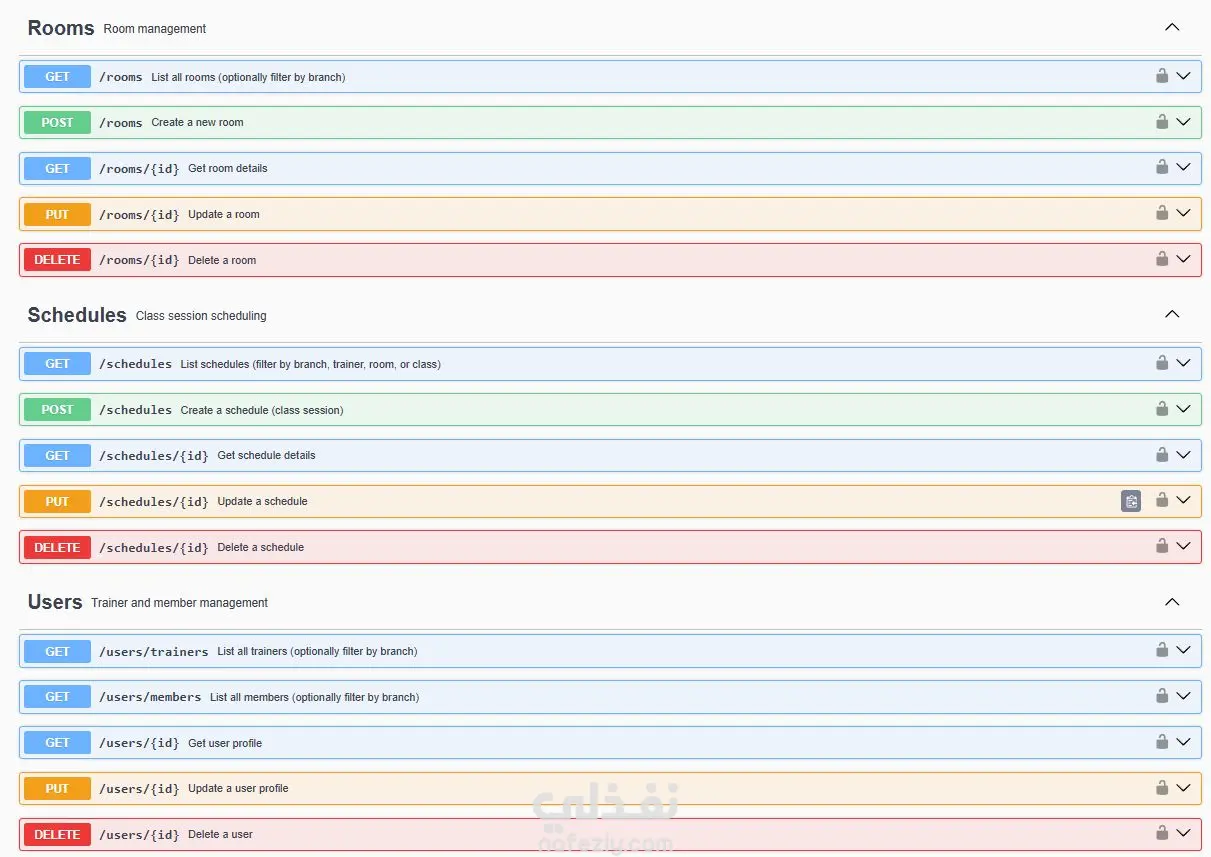Click 'Delete a schedule' description
Image resolution: width=1211 pixels, height=857 pixels.
tap(260, 547)
